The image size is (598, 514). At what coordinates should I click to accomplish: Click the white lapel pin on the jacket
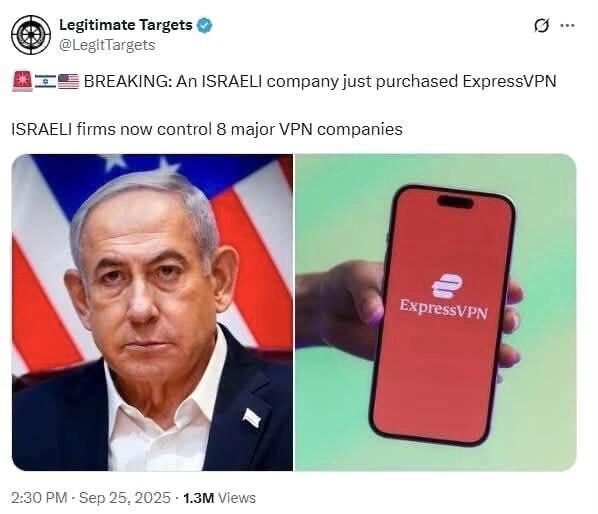[252, 418]
